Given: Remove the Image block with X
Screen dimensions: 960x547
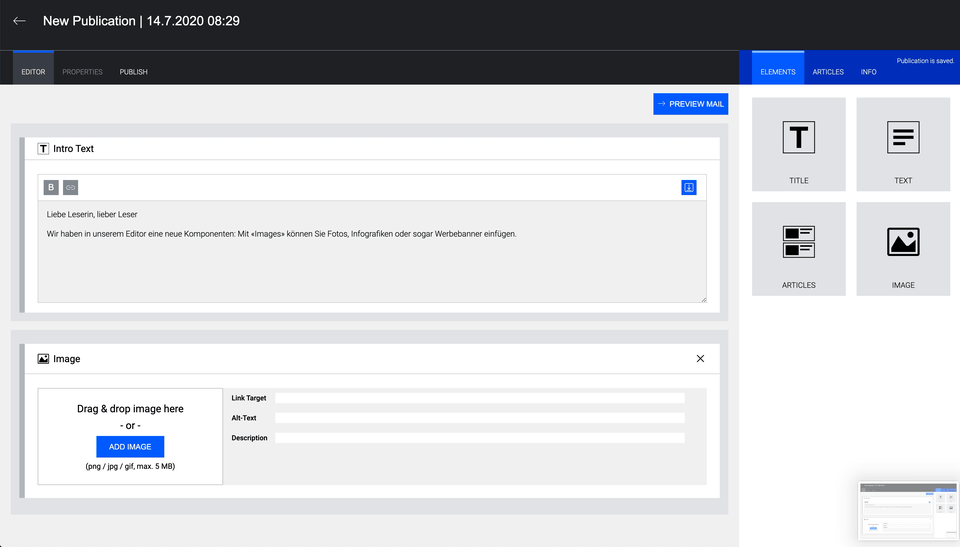Looking at the screenshot, I should [x=700, y=358].
